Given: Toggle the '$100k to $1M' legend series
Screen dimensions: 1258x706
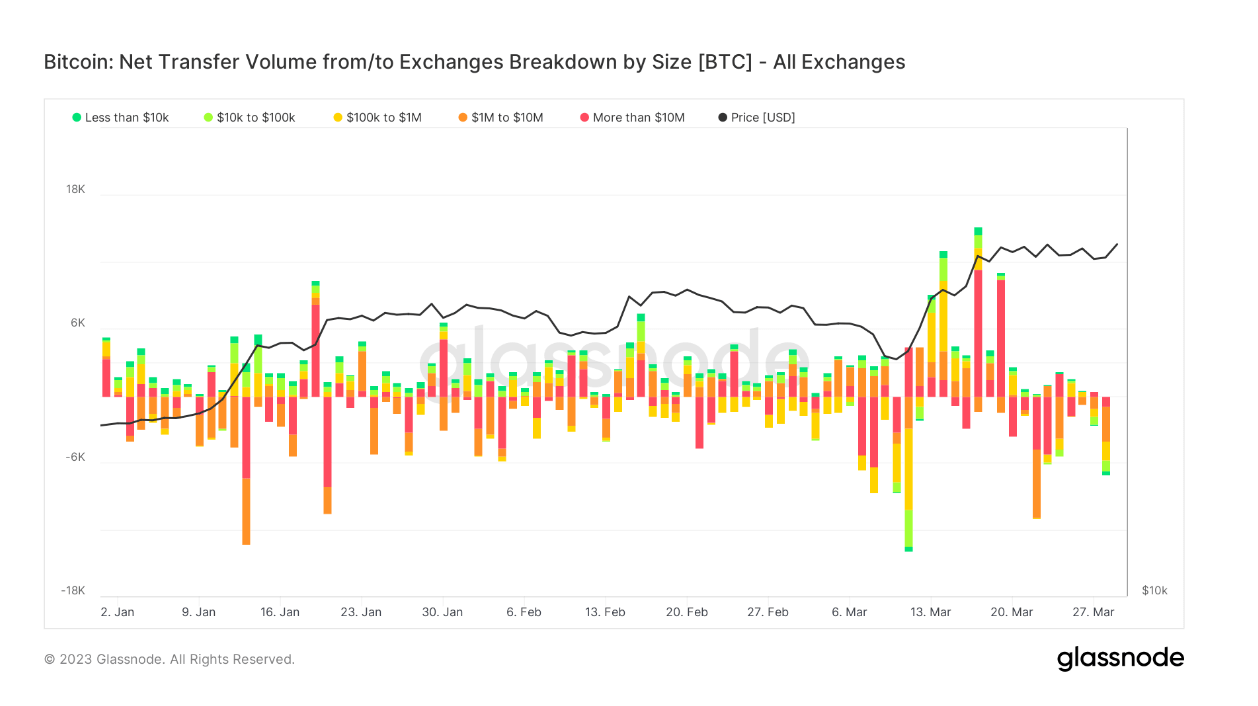Looking at the screenshot, I should tap(383, 117).
